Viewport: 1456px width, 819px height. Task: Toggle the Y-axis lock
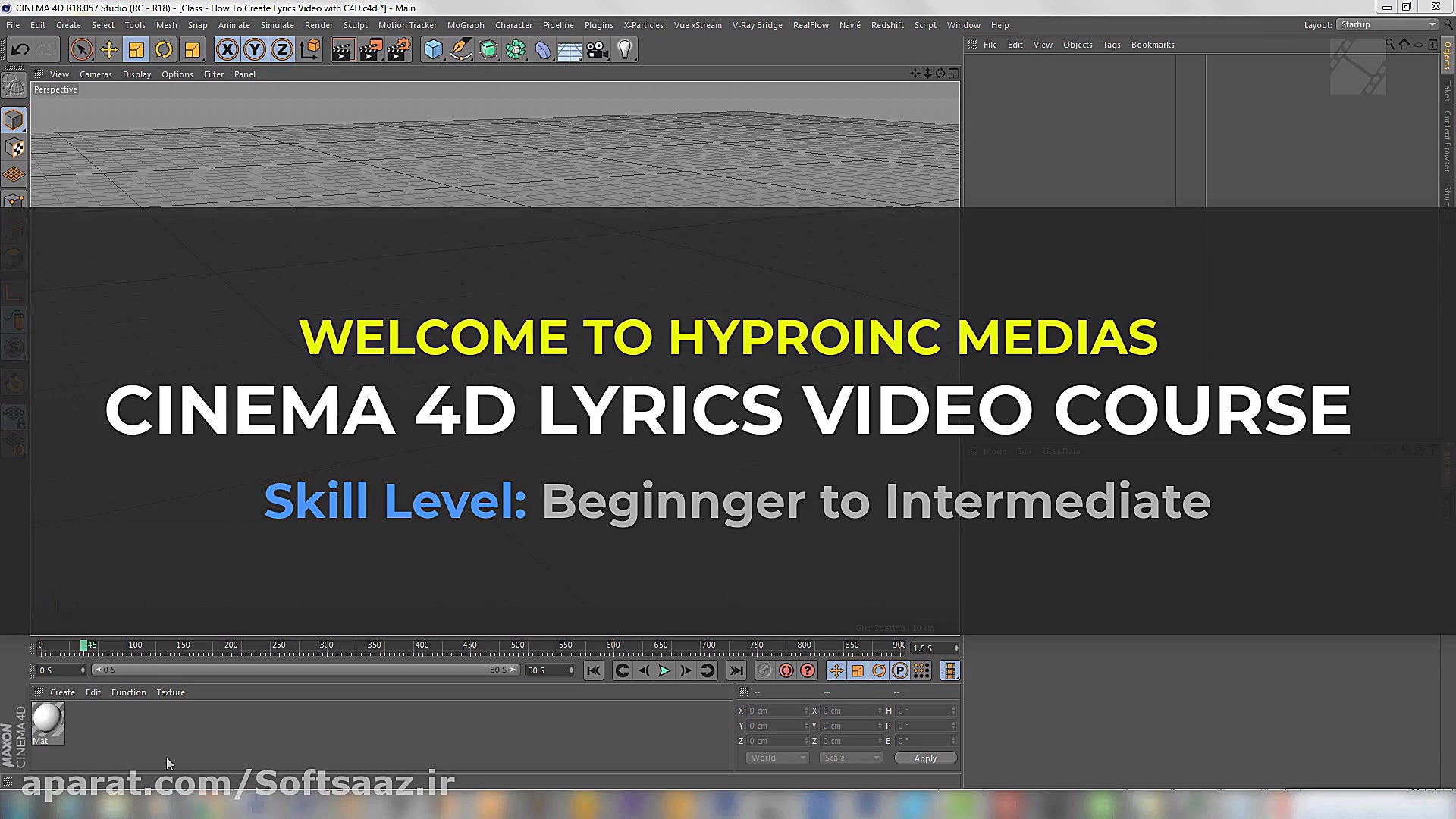[x=254, y=50]
